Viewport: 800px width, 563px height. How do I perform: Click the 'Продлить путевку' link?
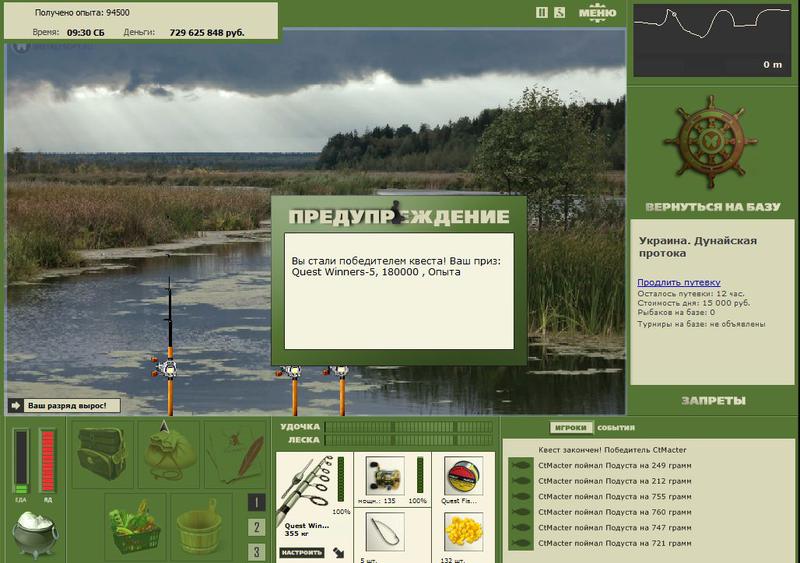click(679, 282)
